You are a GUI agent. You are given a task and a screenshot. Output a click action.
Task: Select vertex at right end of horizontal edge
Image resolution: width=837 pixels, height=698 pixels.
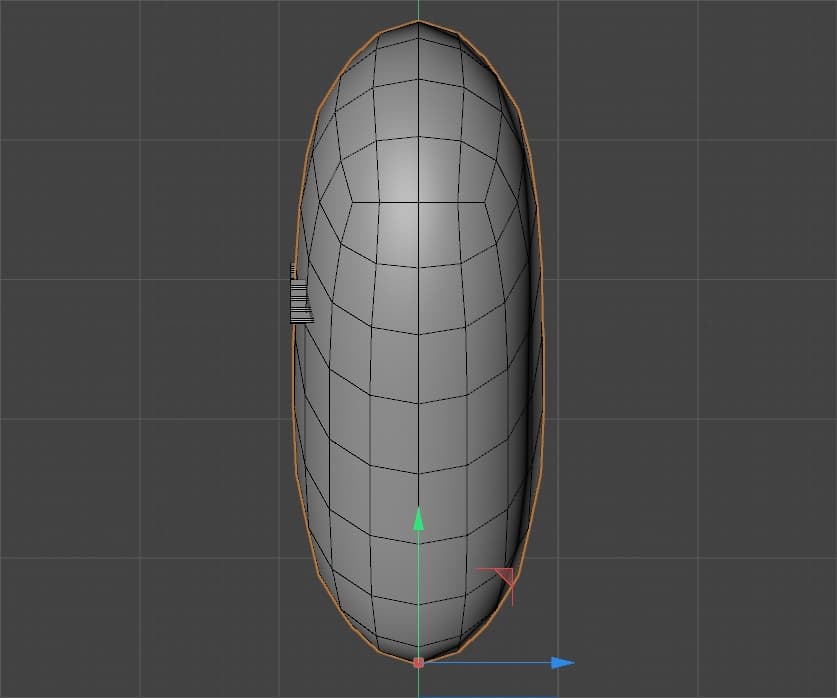487,202
